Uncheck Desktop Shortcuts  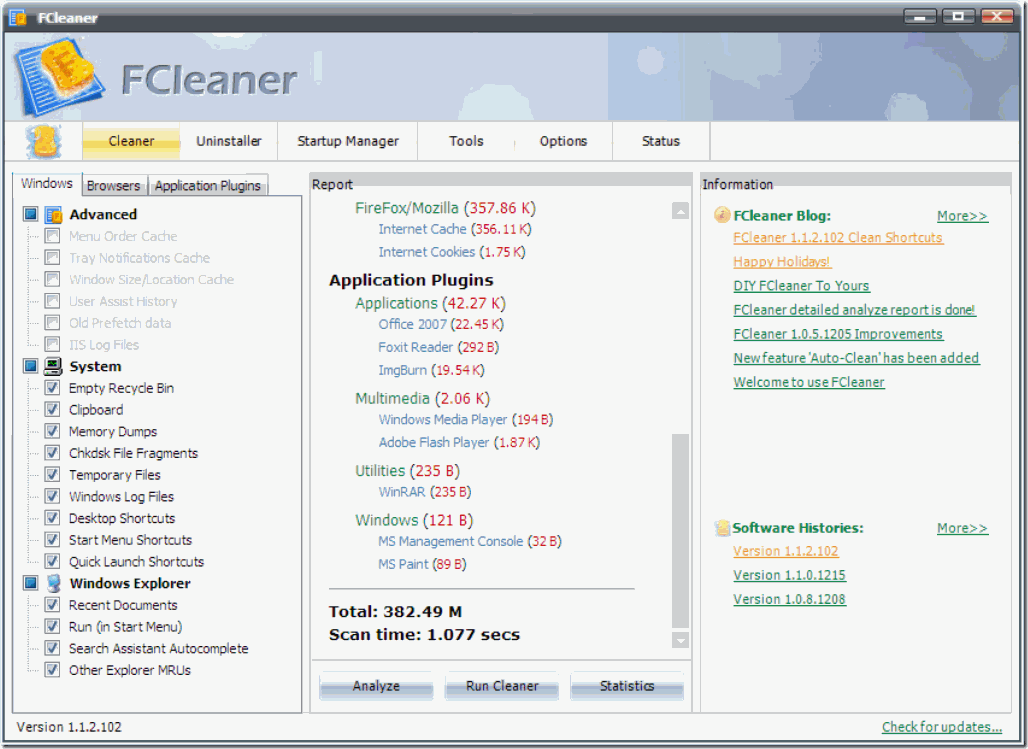[52, 517]
